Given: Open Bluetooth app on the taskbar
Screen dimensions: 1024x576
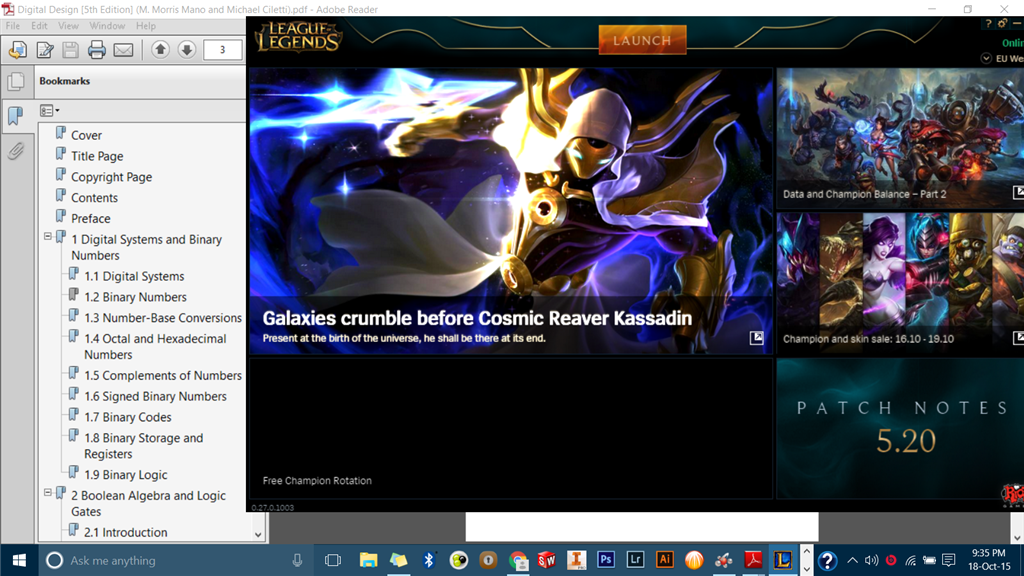Looking at the screenshot, I should pyautogui.click(x=428, y=560).
